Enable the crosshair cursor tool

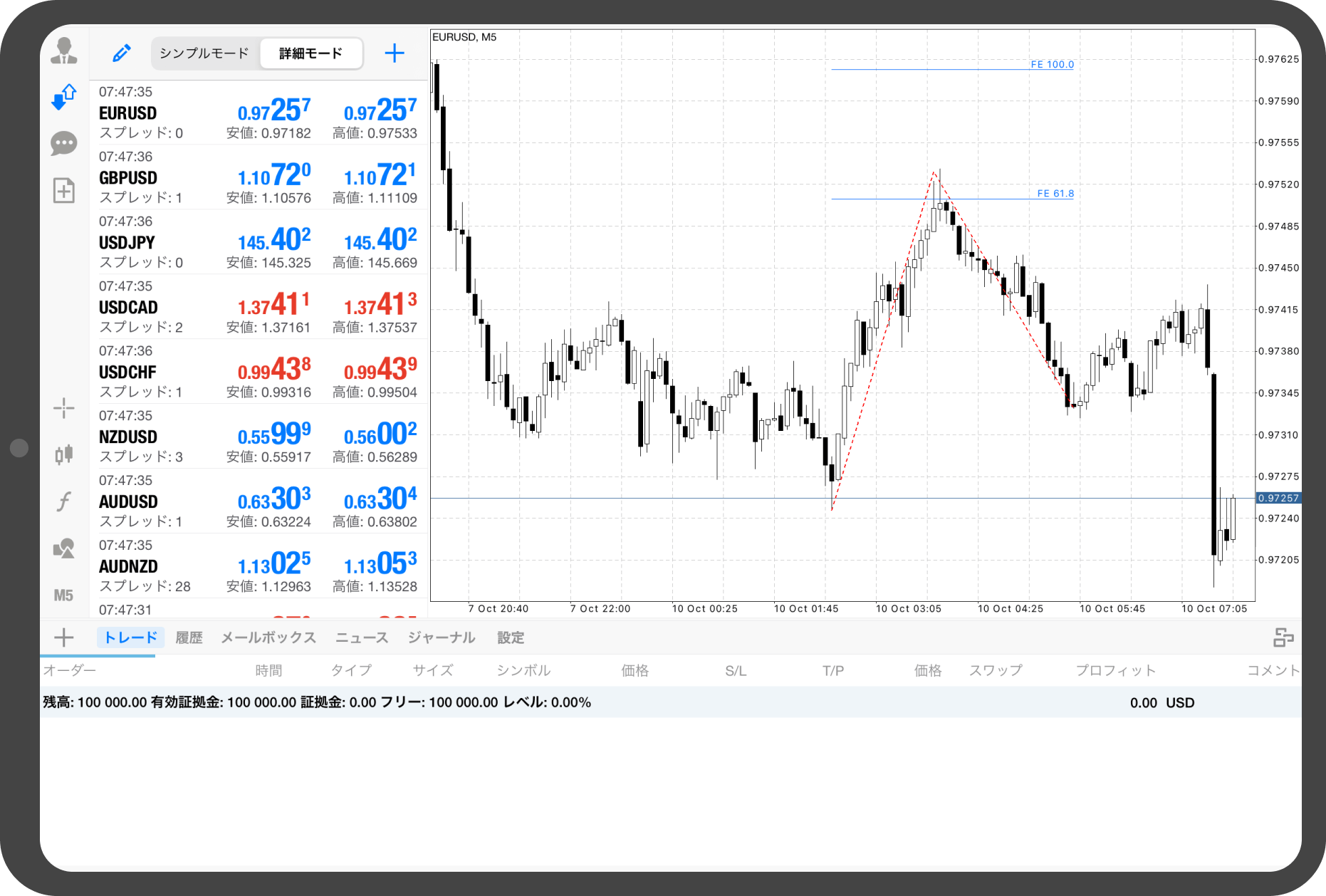(x=64, y=408)
